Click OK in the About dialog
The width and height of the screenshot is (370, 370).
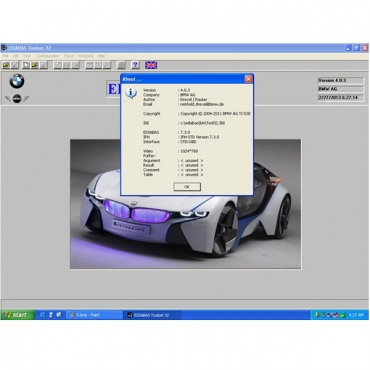point(187,187)
